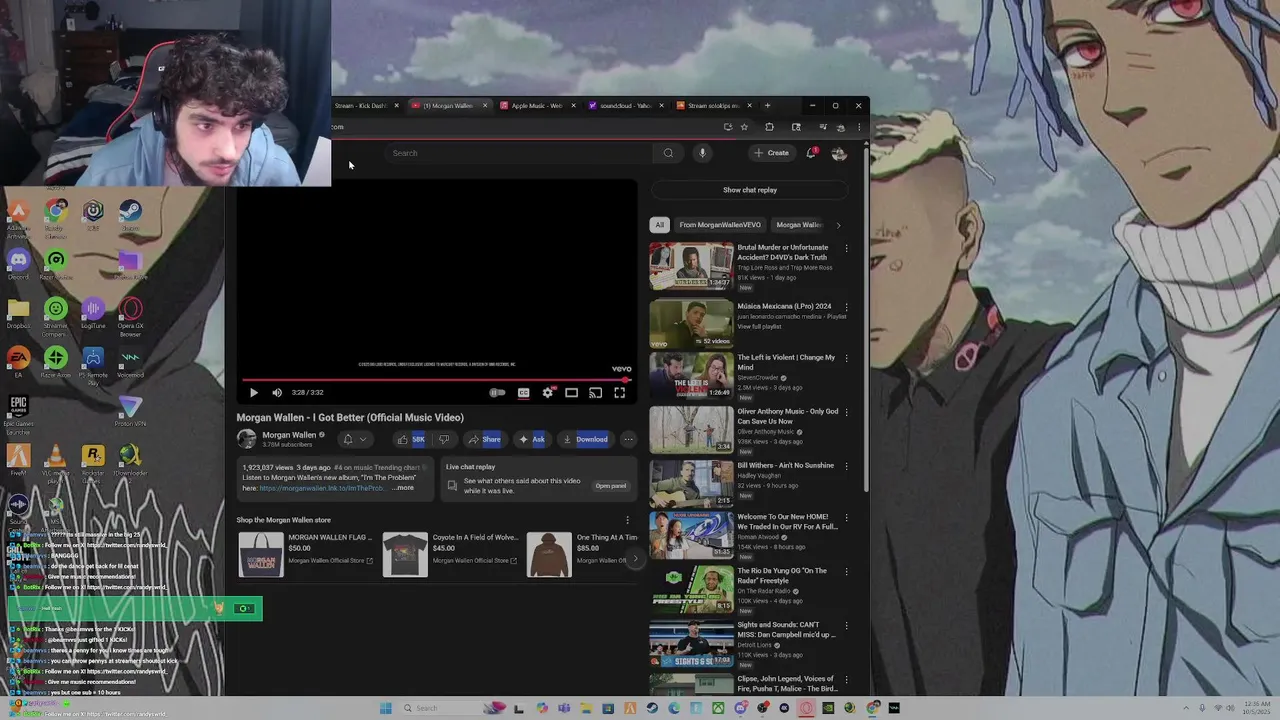Open YouTube player settings gear

[x=547, y=393]
